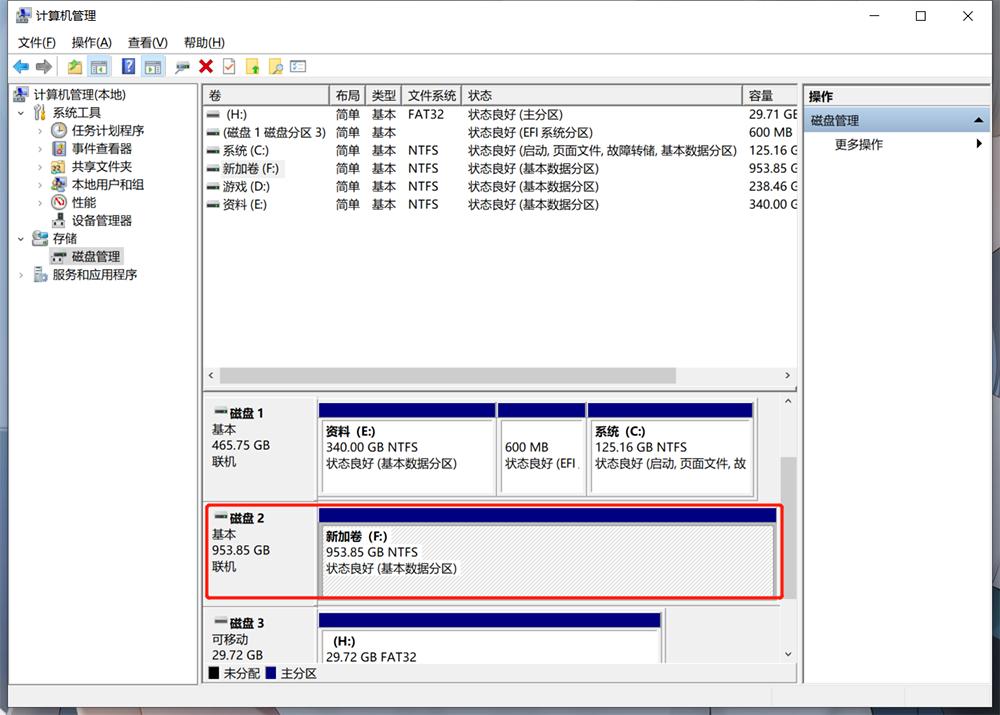Image resolution: width=1000 pixels, height=715 pixels.
Task: Collapse the 系统工具 tree branch
Action: tap(21, 111)
